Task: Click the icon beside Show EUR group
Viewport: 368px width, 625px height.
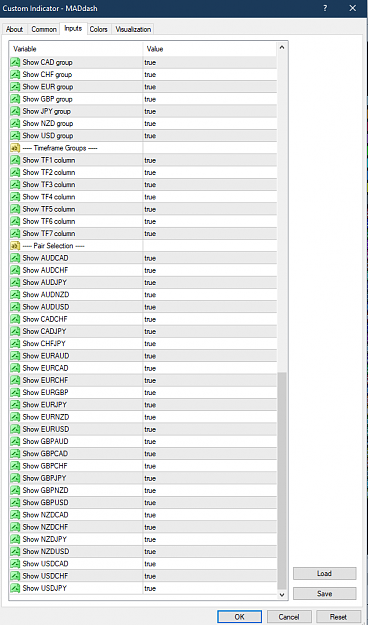Action: click(15, 86)
